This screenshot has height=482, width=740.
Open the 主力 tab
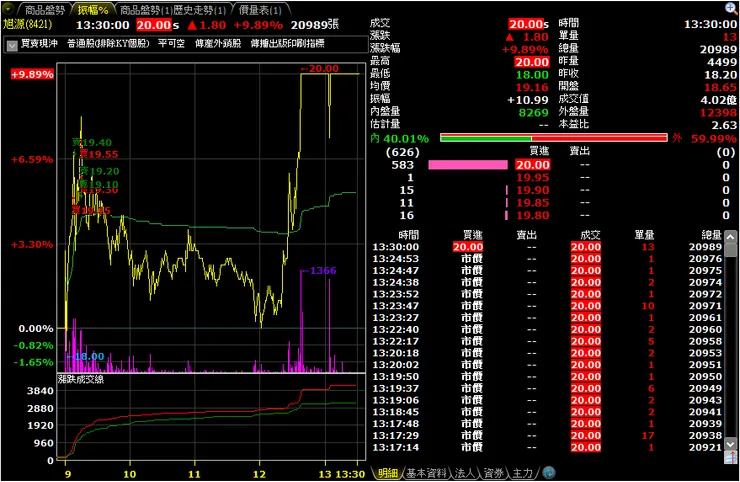[x=522, y=473]
